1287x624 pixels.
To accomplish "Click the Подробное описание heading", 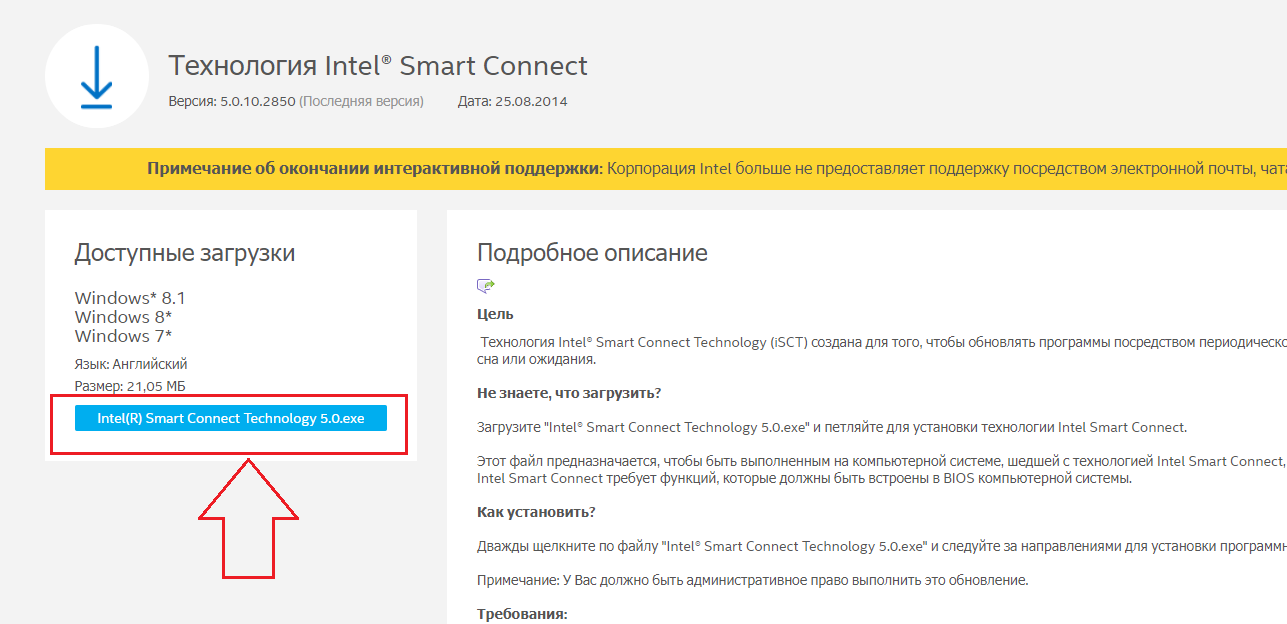I will click(592, 253).
